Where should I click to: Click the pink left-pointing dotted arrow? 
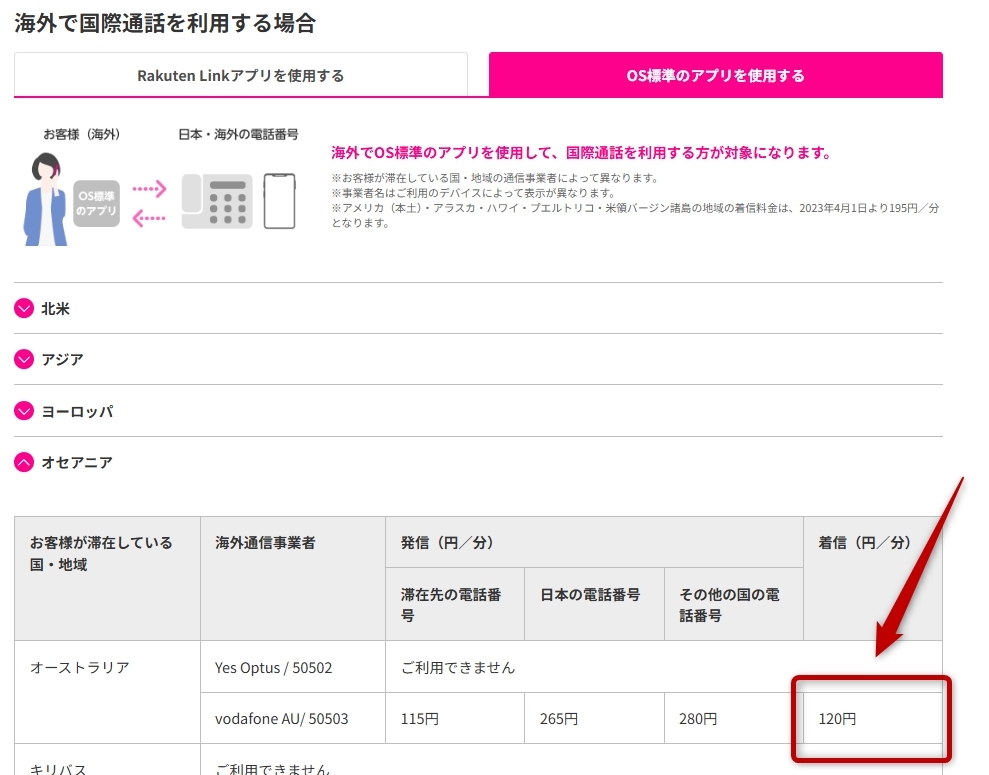(149, 218)
